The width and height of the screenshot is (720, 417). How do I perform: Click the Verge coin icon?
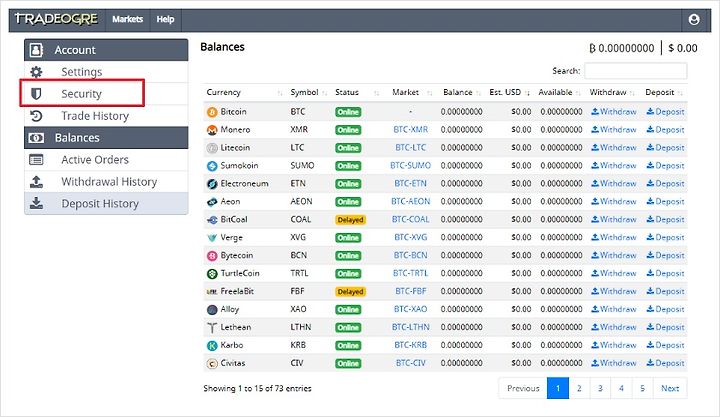coord(212,238)
